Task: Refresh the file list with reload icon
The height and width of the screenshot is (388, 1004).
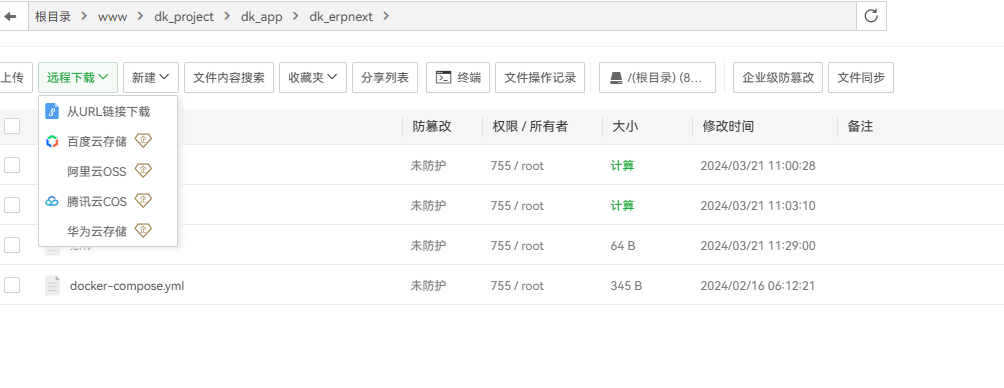Action: [871, 16]
